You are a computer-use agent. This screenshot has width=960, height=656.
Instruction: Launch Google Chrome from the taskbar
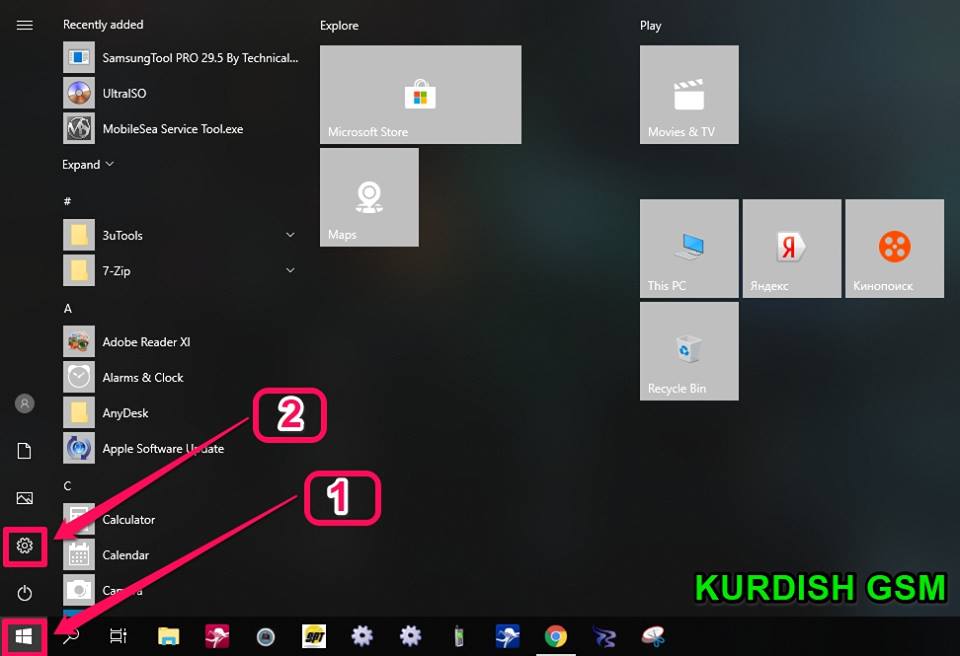(556, 636)
